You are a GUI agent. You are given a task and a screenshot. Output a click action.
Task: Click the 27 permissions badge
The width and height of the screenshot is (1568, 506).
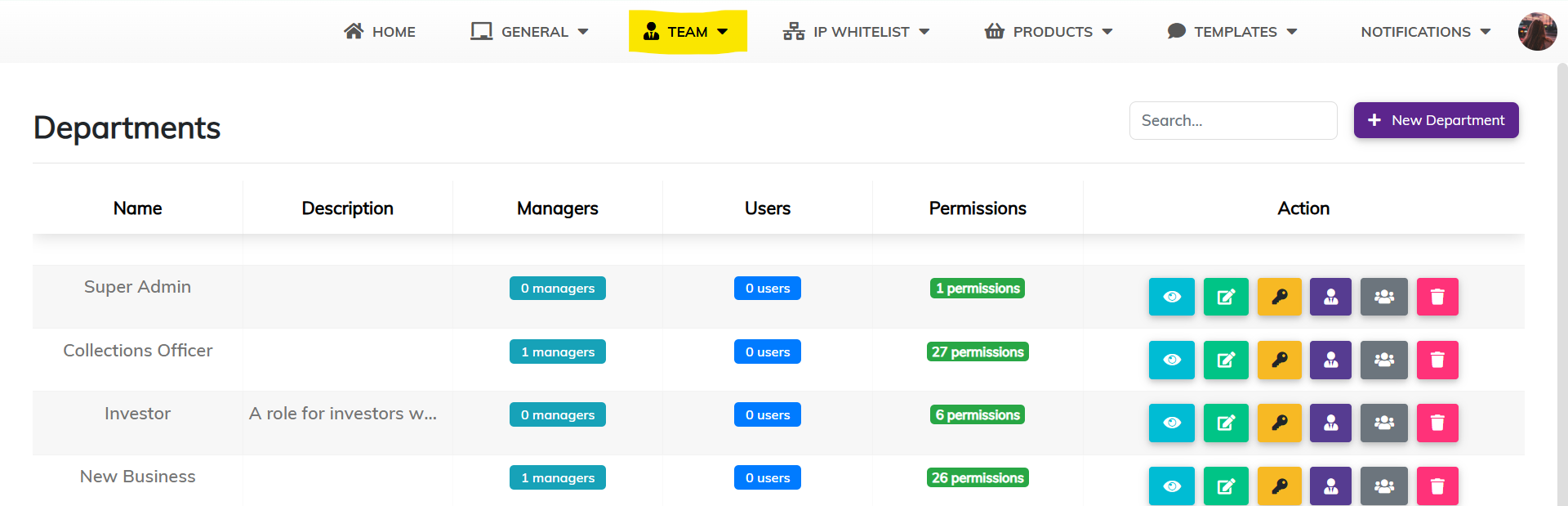978,352
